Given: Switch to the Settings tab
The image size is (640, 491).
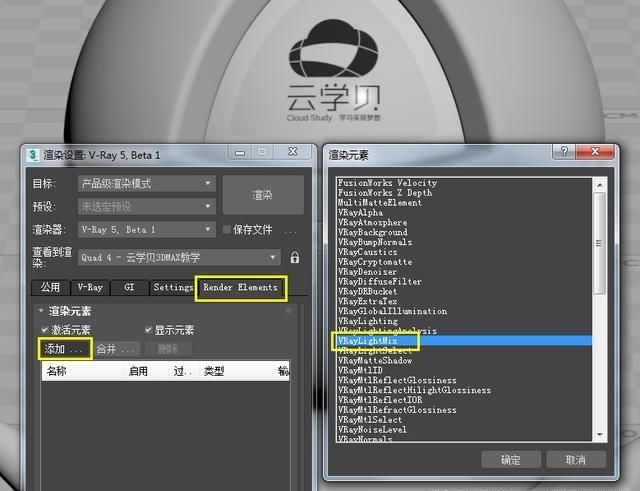Looking at the screenshot, I should [173, 287].
